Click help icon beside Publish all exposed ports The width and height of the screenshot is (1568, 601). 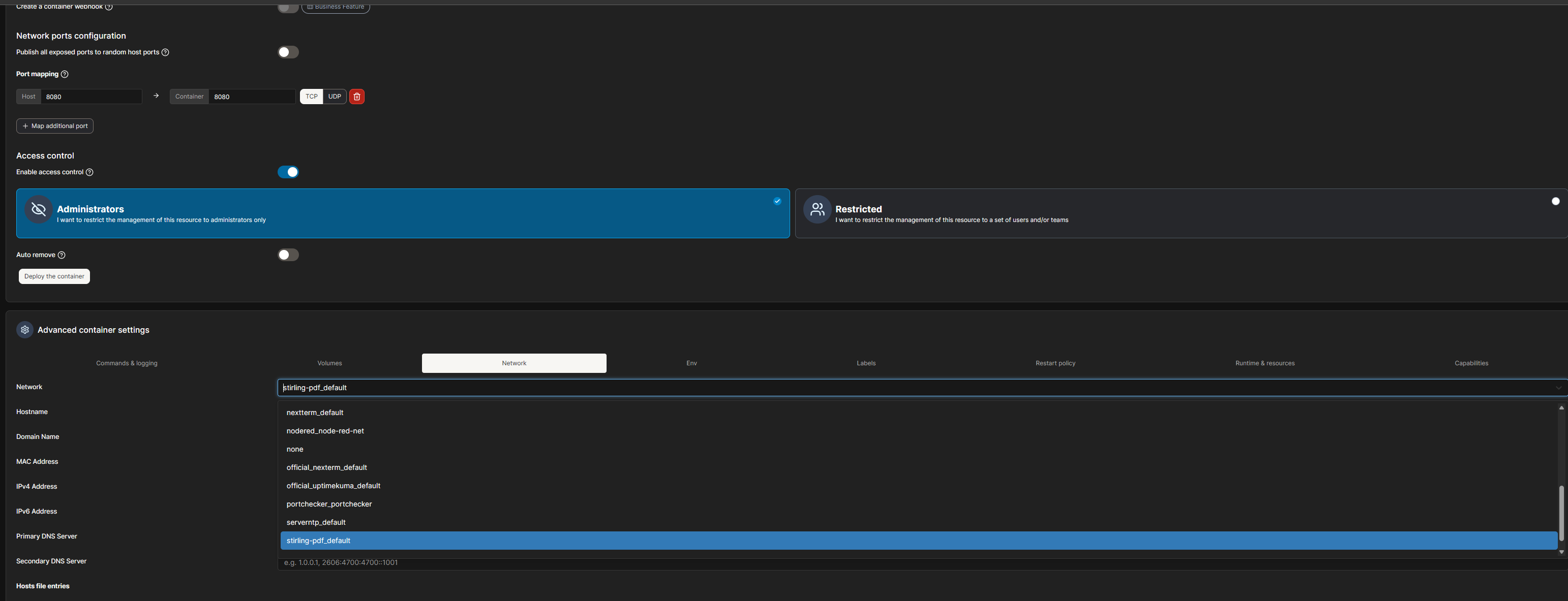[x=165, y=52]
